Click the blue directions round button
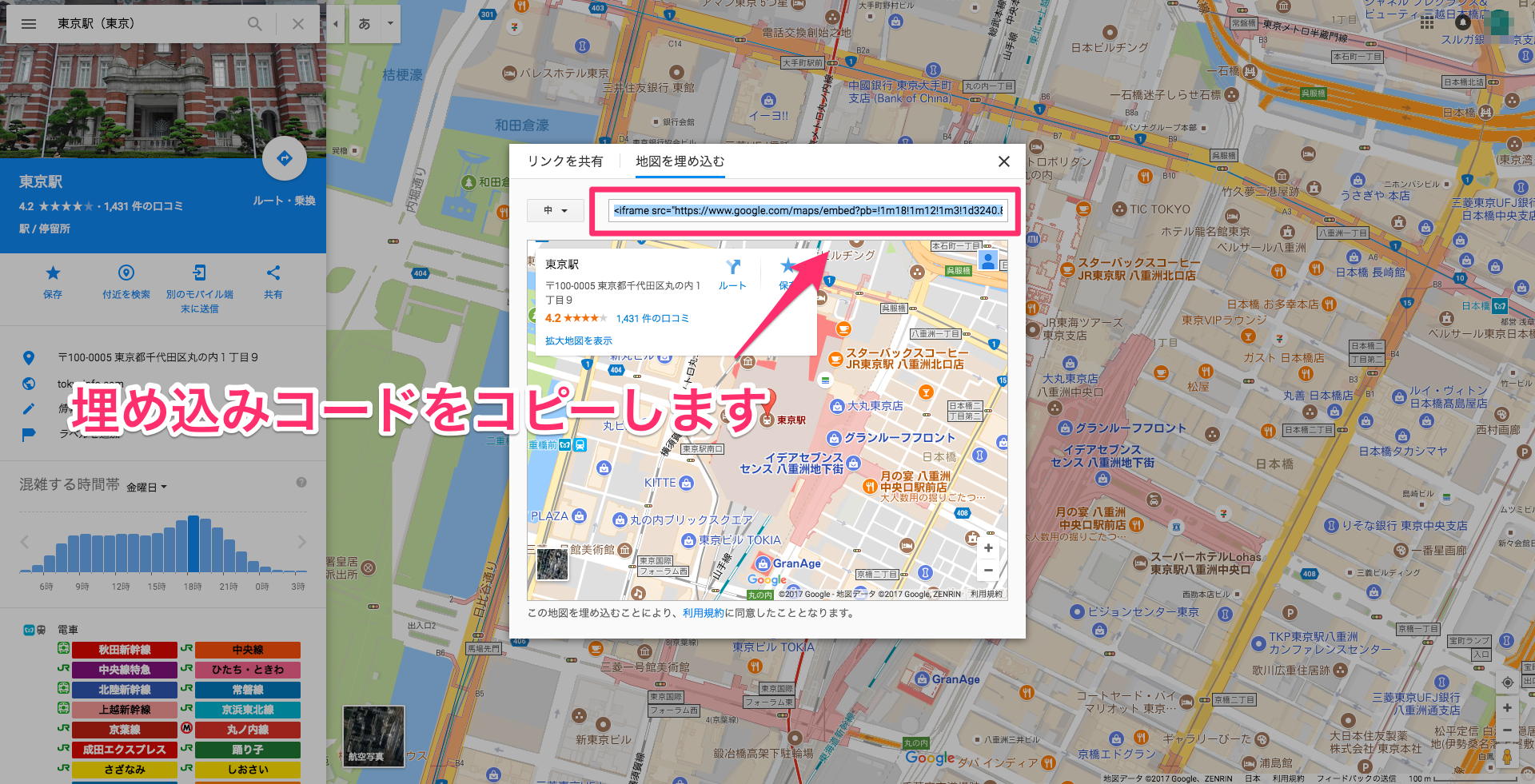Image resolution: width=1535 pixels, height=784 pixels. click(285, 158)
